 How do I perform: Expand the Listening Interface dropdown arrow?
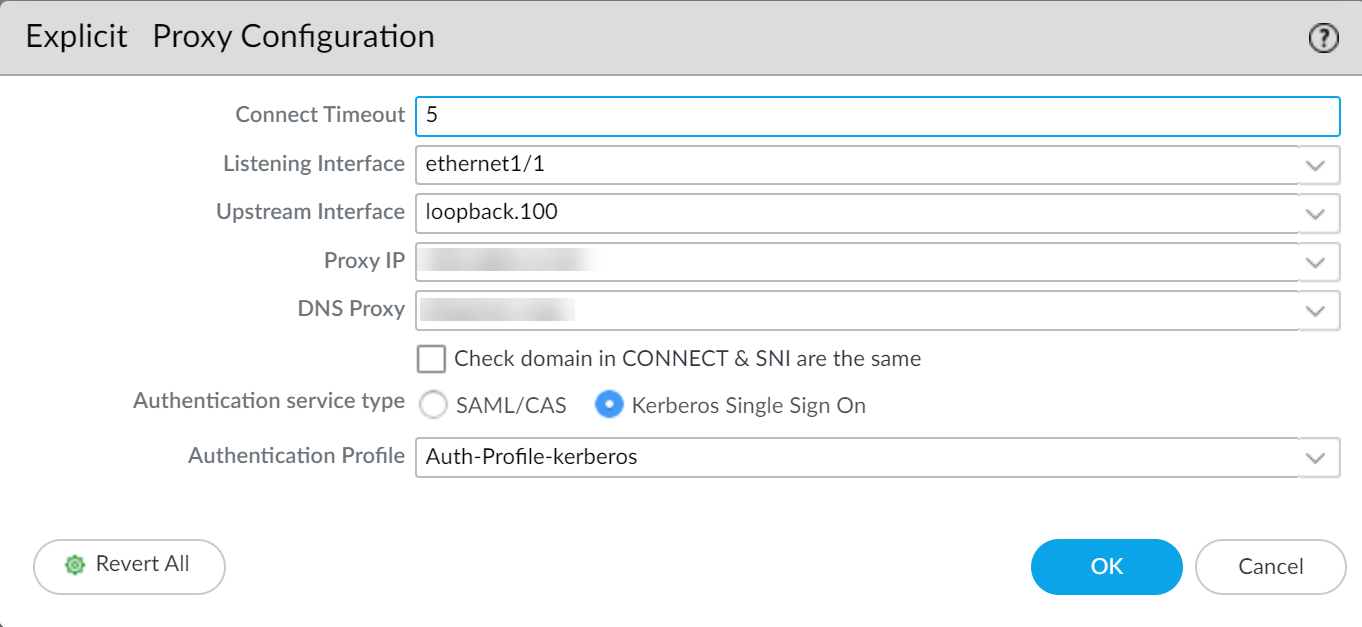[1318, 165]
